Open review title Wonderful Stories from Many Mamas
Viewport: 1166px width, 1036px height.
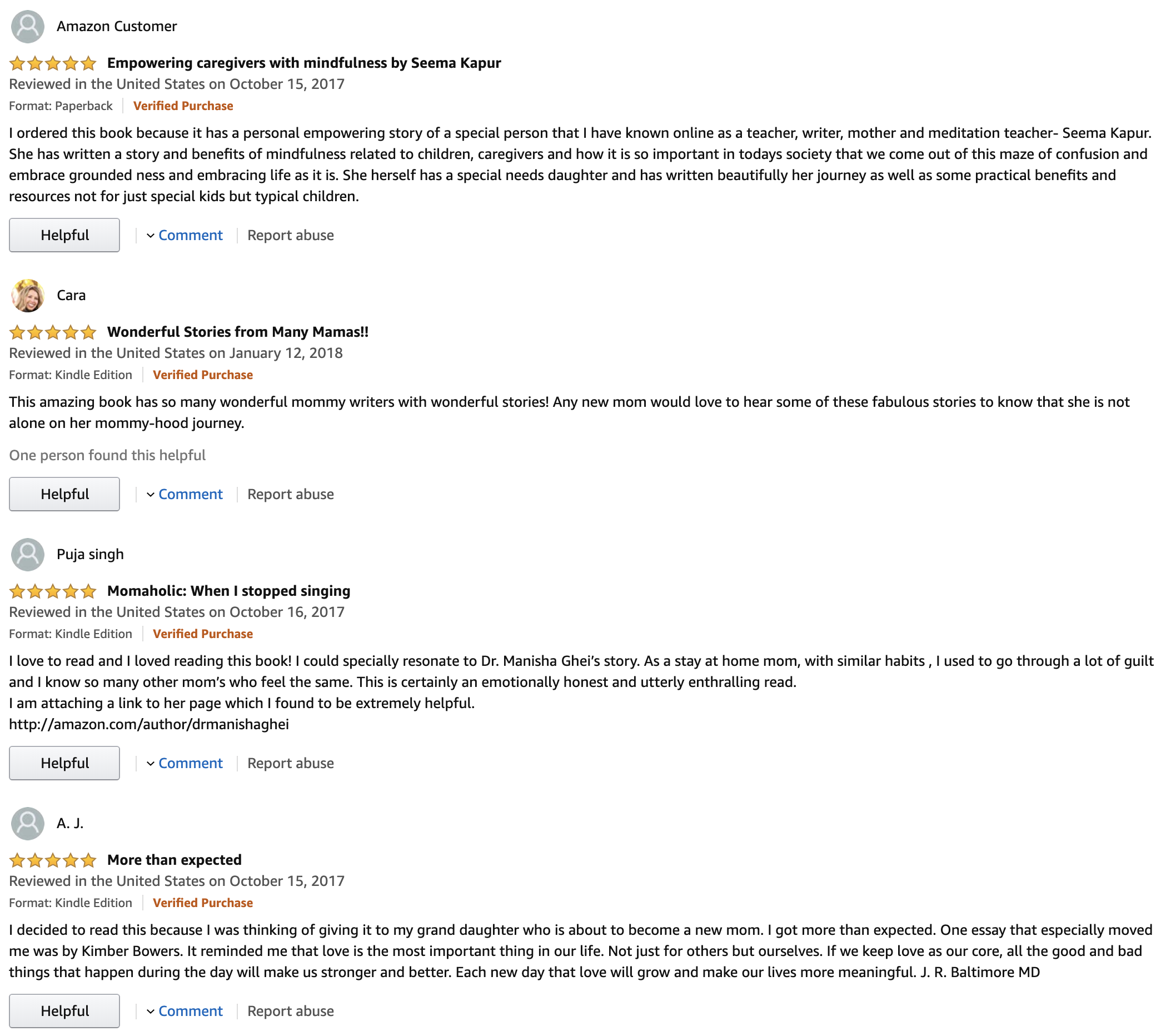[x=238, y=332]
